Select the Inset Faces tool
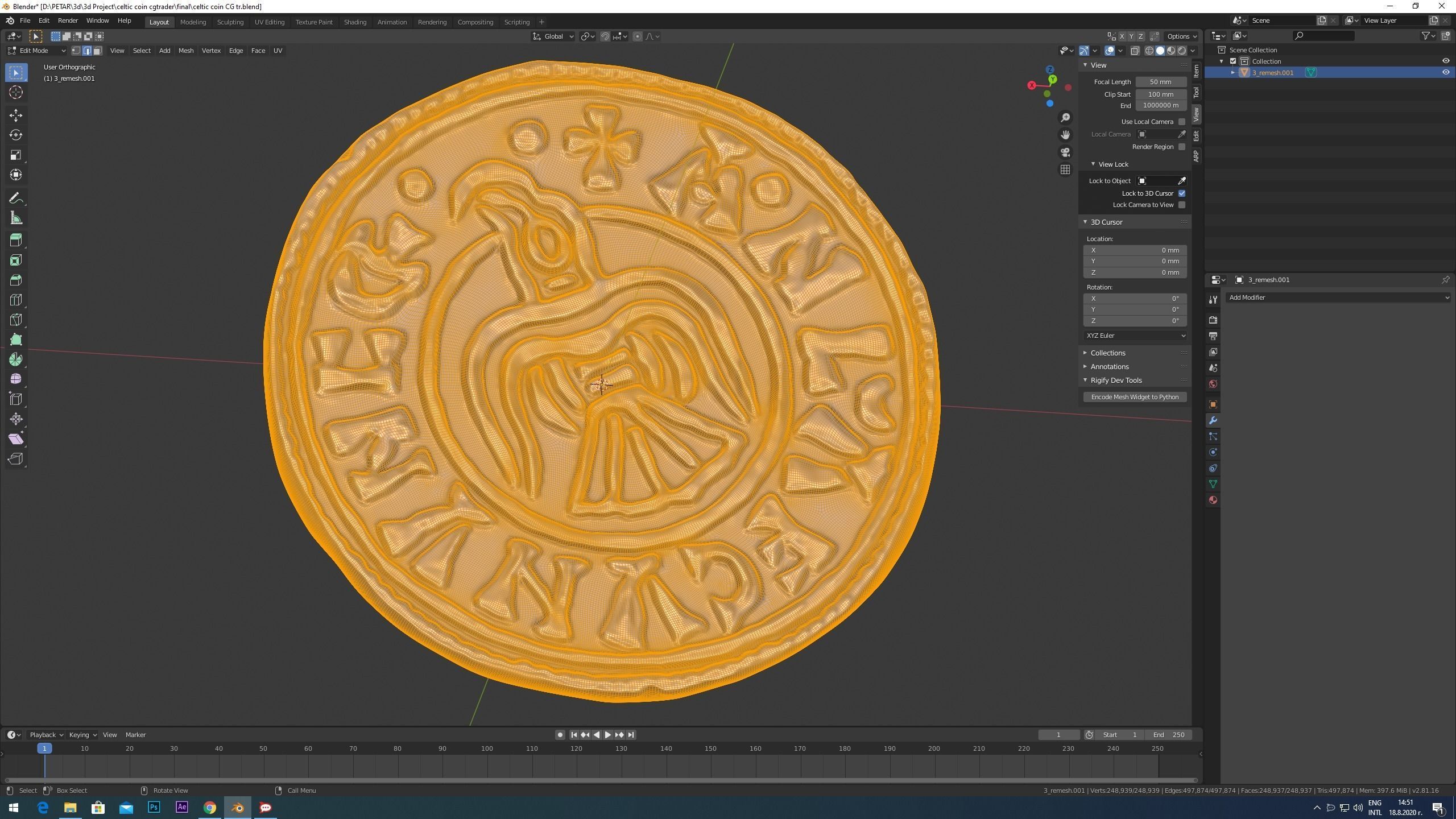Viewport: 1456px width, 819px height. [16, 260]
